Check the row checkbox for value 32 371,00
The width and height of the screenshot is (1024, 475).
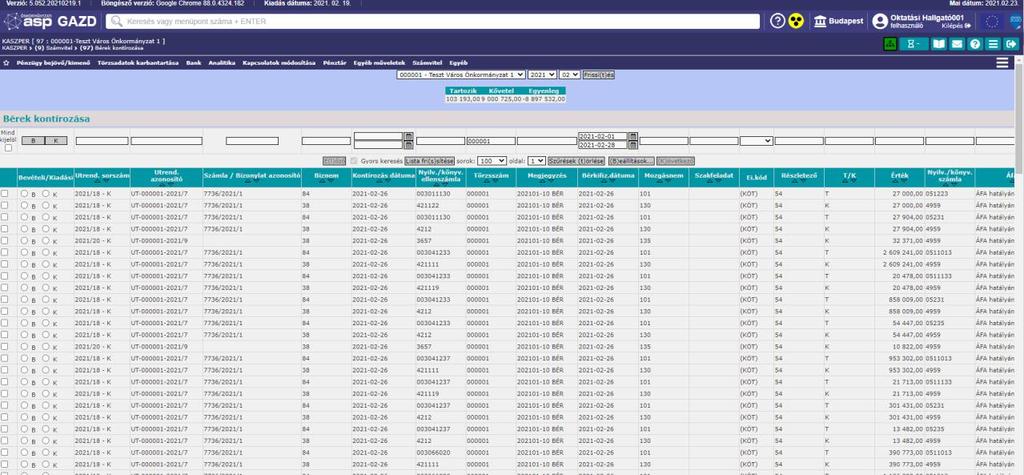[x=5, y=241]
